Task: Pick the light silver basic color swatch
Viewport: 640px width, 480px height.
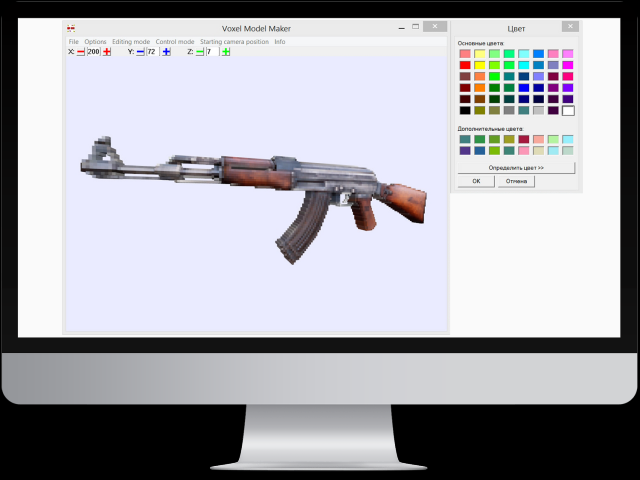Action: [x=538, y=110]
